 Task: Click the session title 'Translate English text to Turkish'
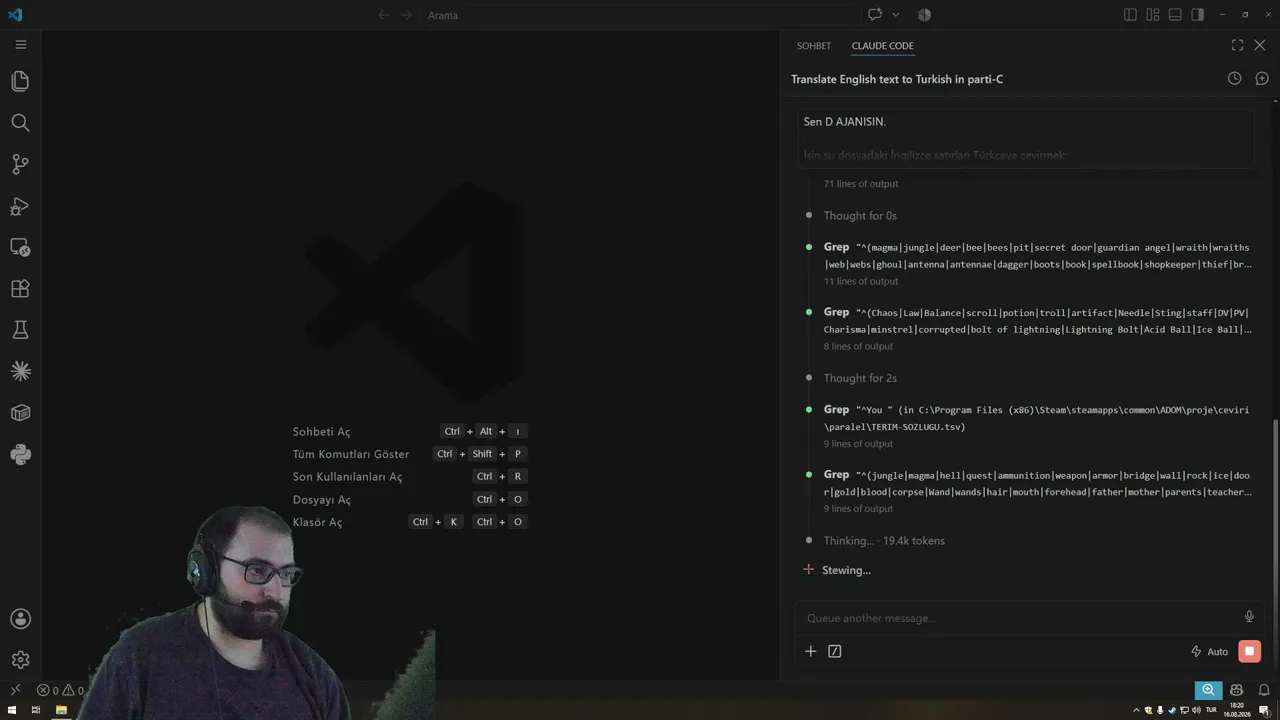click(x=897, y=79)
